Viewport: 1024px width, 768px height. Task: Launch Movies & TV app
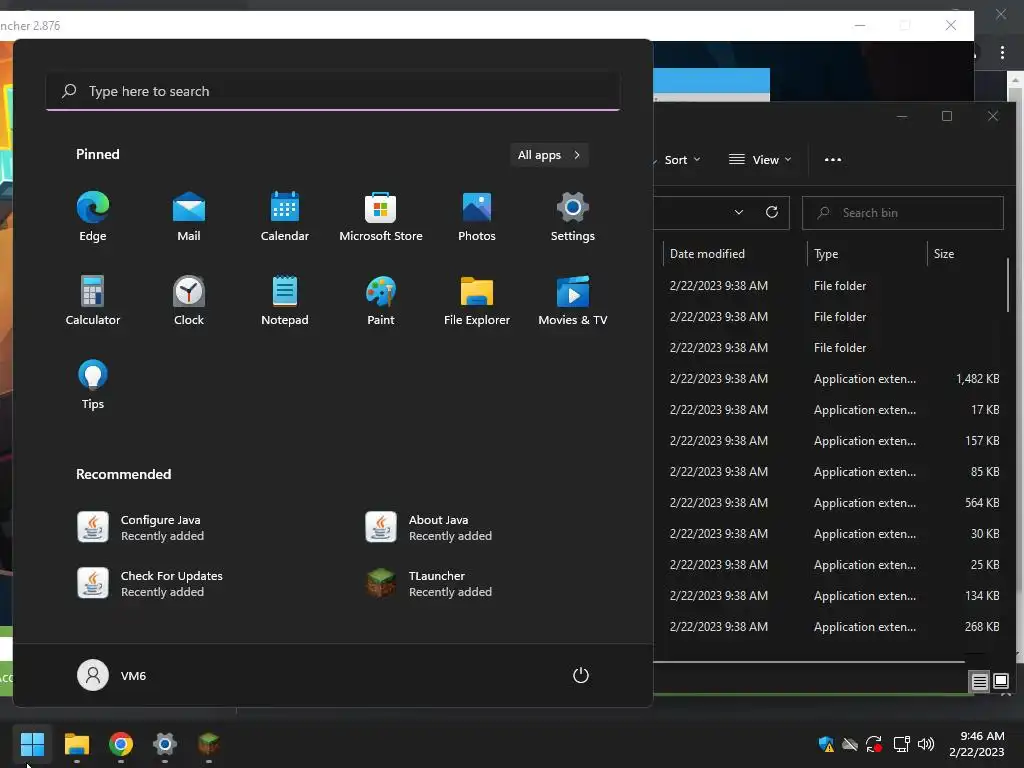coord(573,300)
